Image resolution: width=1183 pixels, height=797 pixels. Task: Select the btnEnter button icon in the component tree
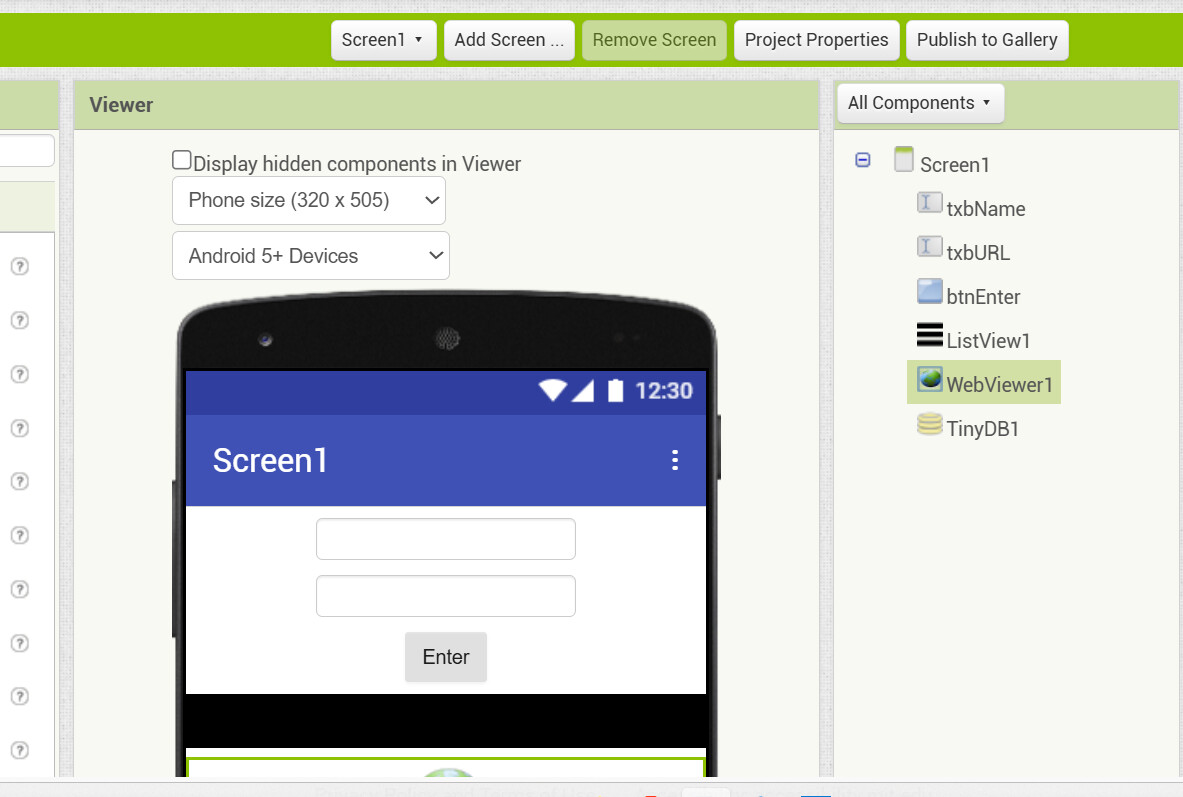930,291
